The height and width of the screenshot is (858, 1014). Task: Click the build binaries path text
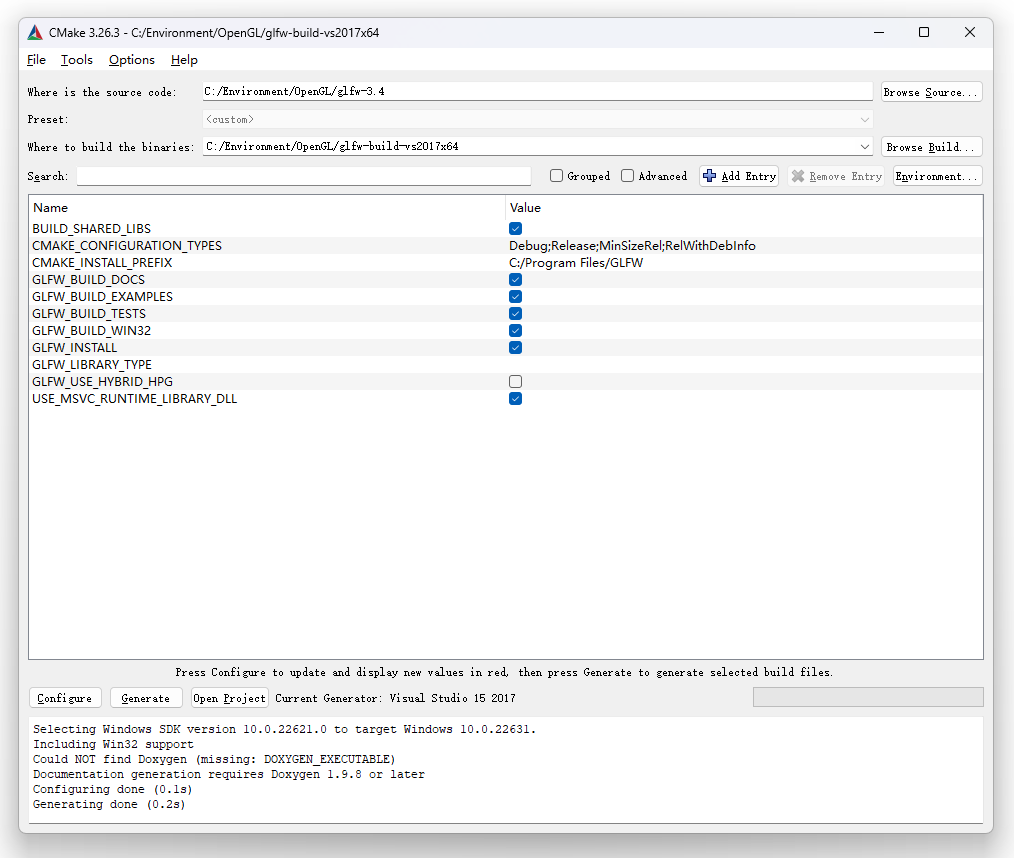coord(332,146)
